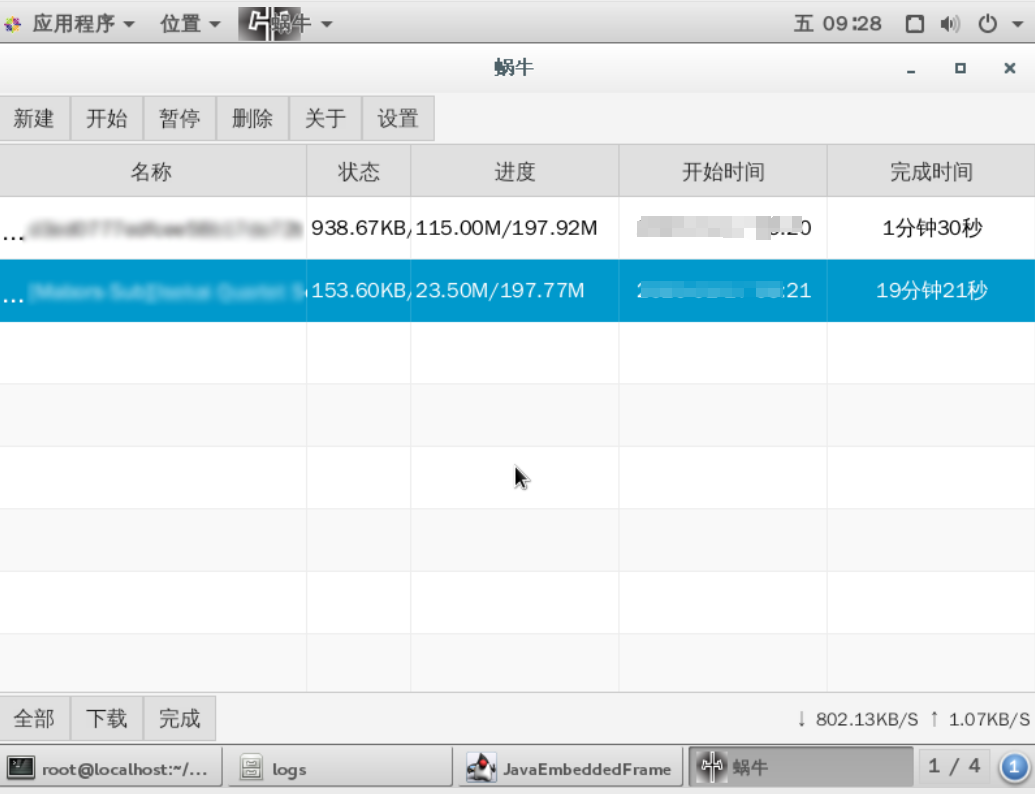Open the volume speaker icon
The image size is (1035, 794).
pos(950,24)
